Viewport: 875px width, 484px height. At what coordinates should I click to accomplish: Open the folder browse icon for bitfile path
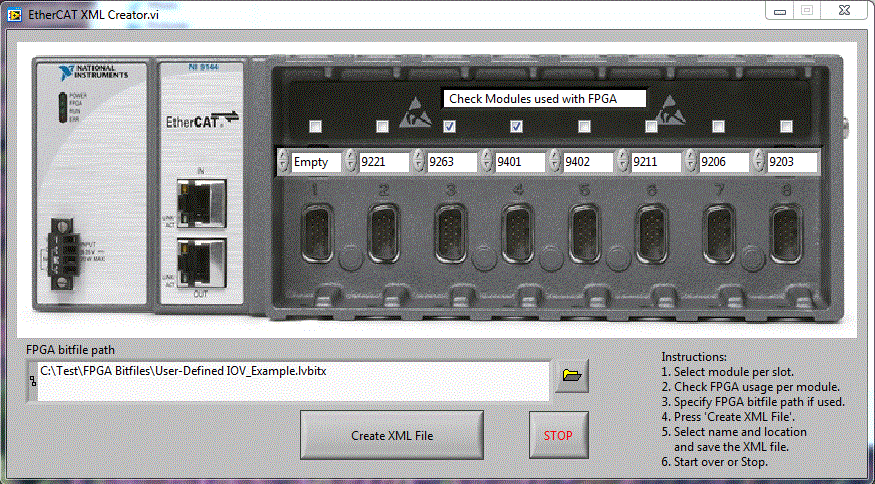click(x=572, y=376)
